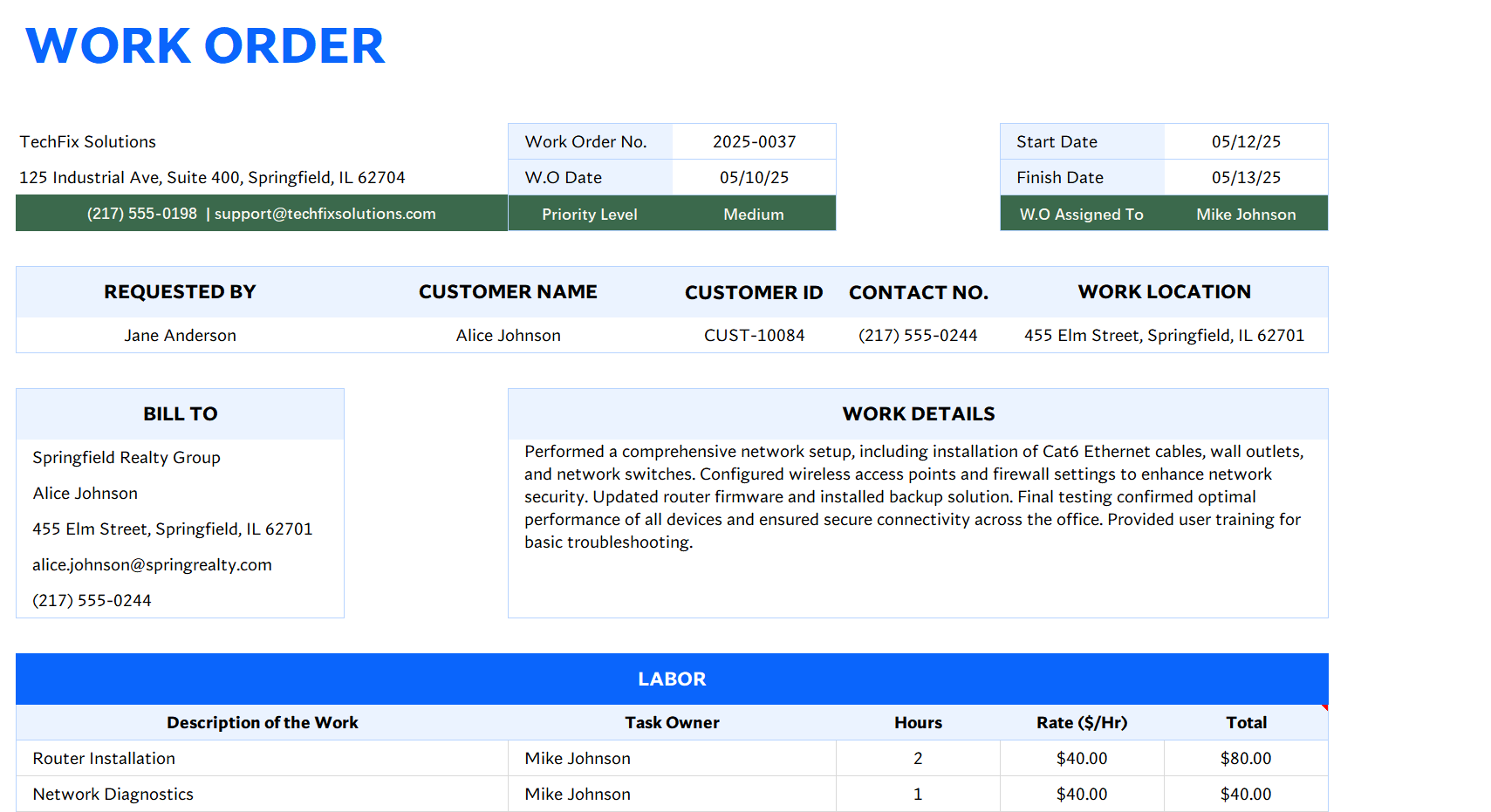Click the 455 Elm Street work location cell

1165,336
